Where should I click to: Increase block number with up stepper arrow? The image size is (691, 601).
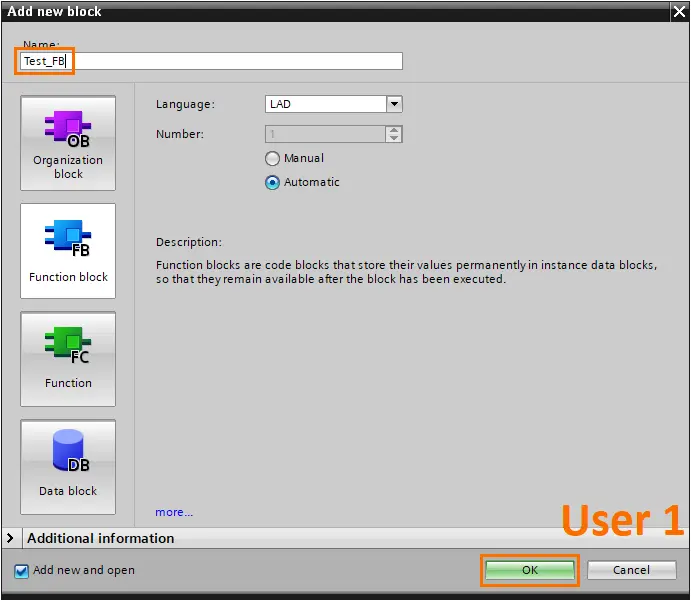[394, 130]
